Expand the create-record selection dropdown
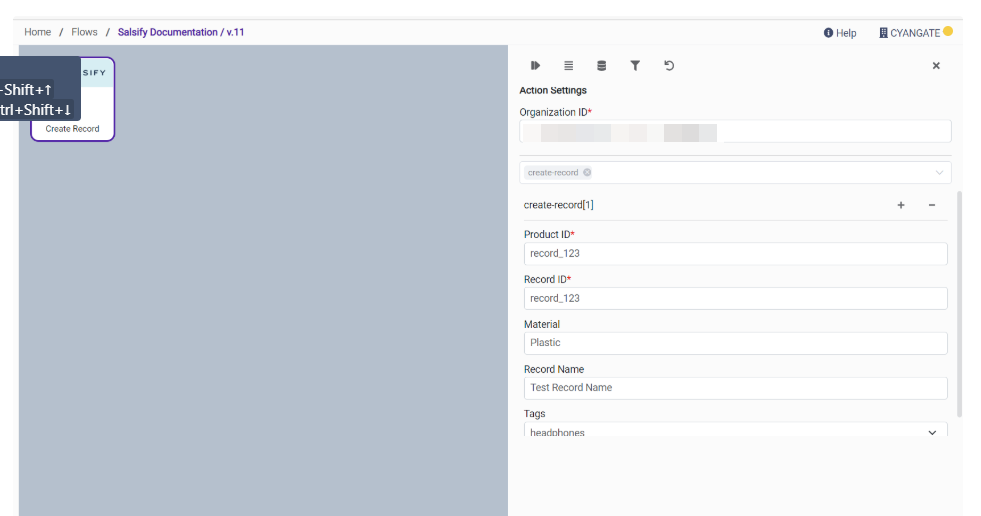 (x=939, y=173)
